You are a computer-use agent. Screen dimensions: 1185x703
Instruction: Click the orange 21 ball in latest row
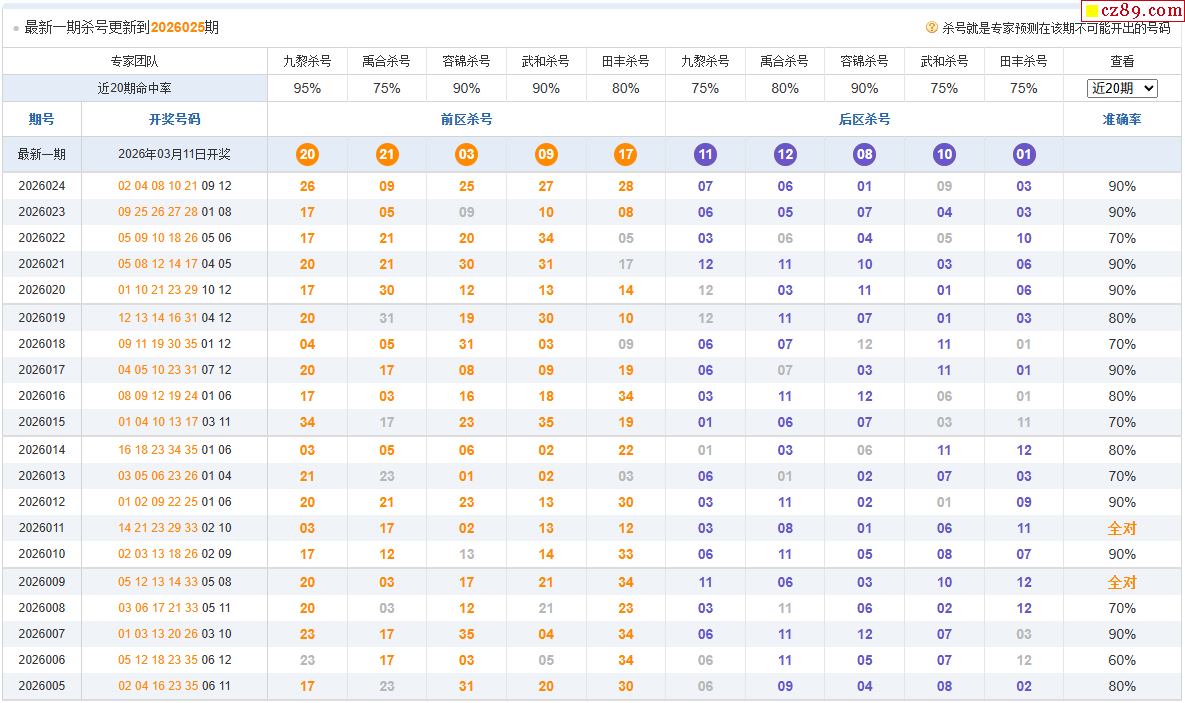coord(387,155)
